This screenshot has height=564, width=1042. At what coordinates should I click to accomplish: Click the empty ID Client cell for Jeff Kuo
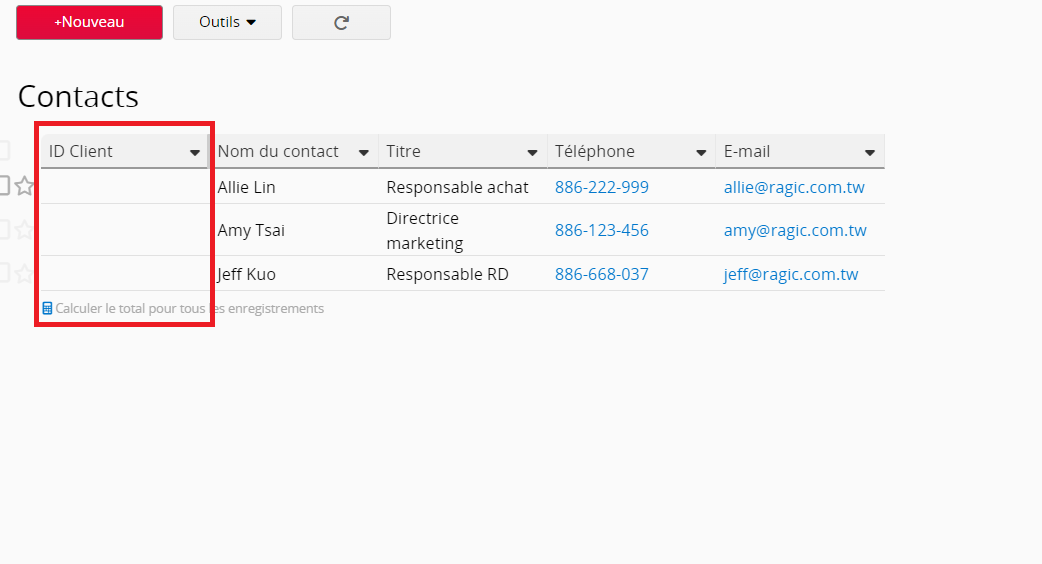[x=124, y=274]
